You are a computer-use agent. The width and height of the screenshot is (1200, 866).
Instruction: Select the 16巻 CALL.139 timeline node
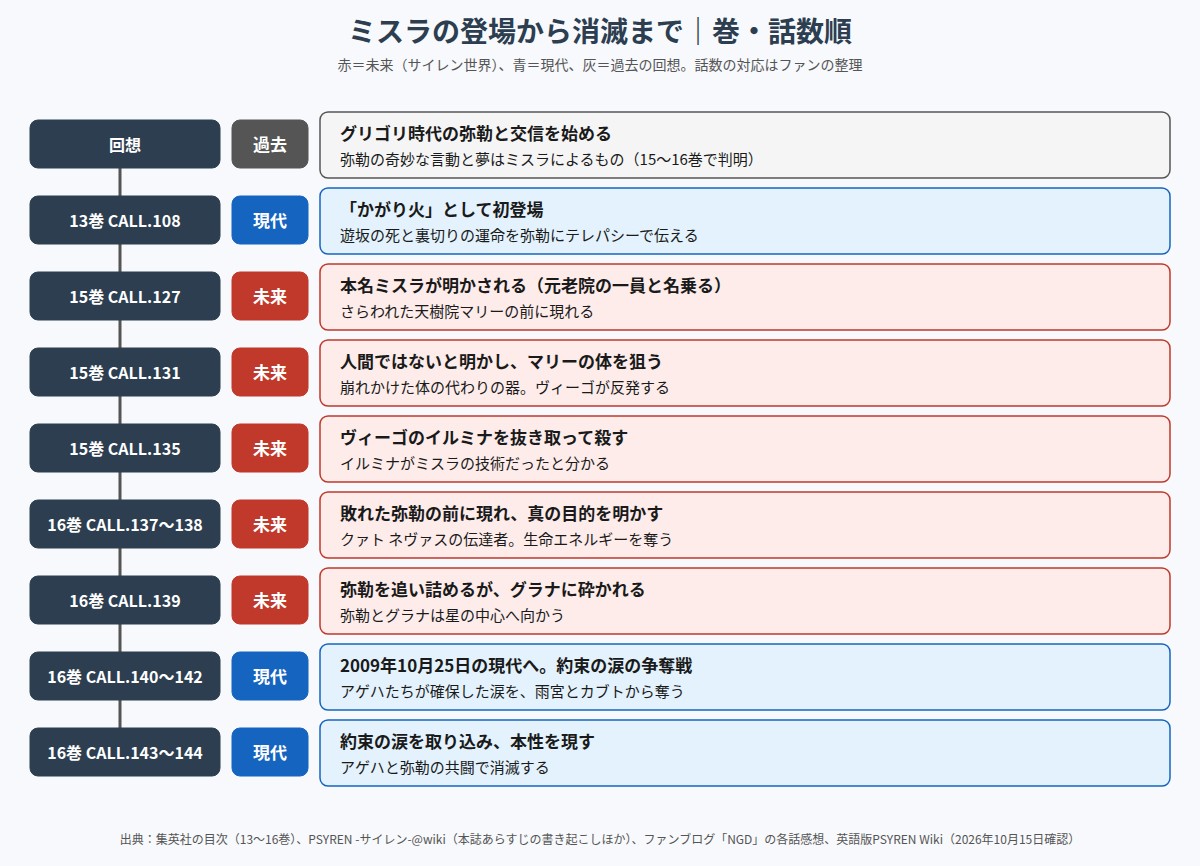tap(125, 600)
